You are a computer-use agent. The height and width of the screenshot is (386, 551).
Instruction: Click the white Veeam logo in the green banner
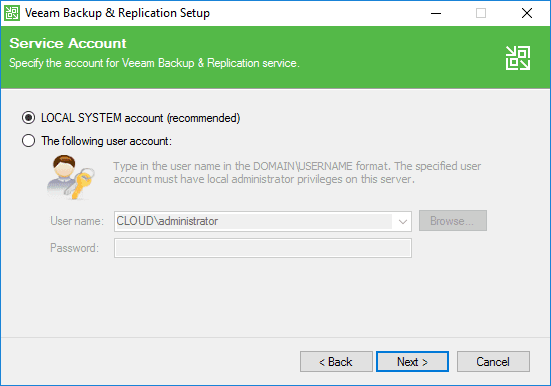tap(518, 58)
